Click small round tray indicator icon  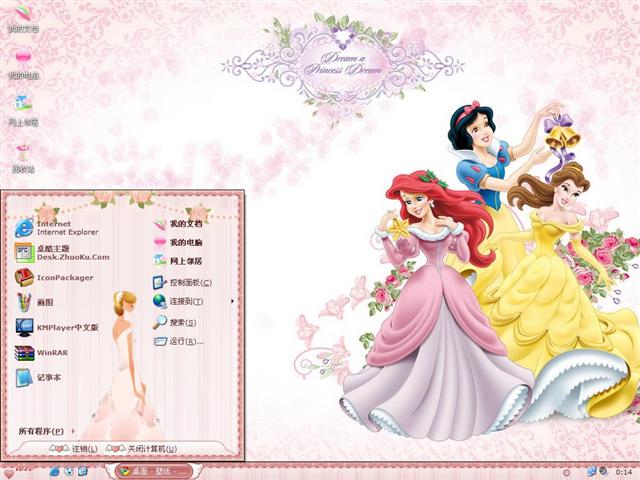coord(567,472)
